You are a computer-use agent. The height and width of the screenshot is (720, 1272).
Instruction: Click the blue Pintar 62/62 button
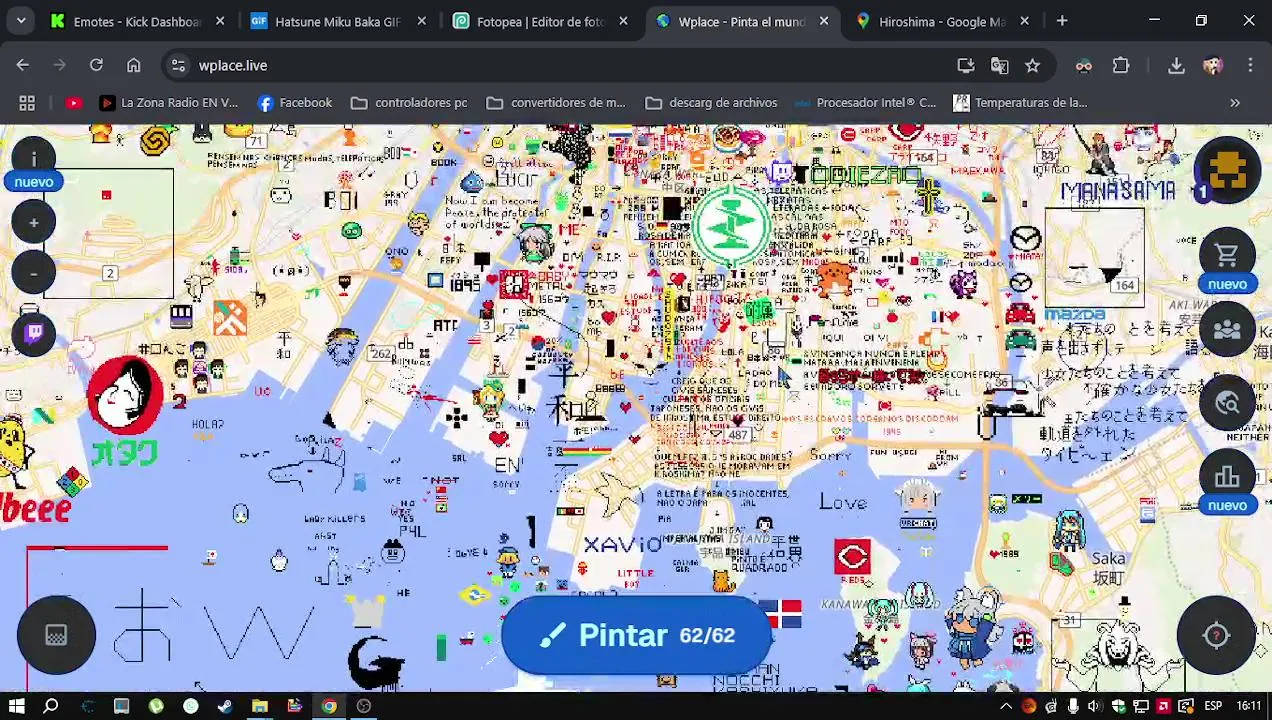pos(636,635)
